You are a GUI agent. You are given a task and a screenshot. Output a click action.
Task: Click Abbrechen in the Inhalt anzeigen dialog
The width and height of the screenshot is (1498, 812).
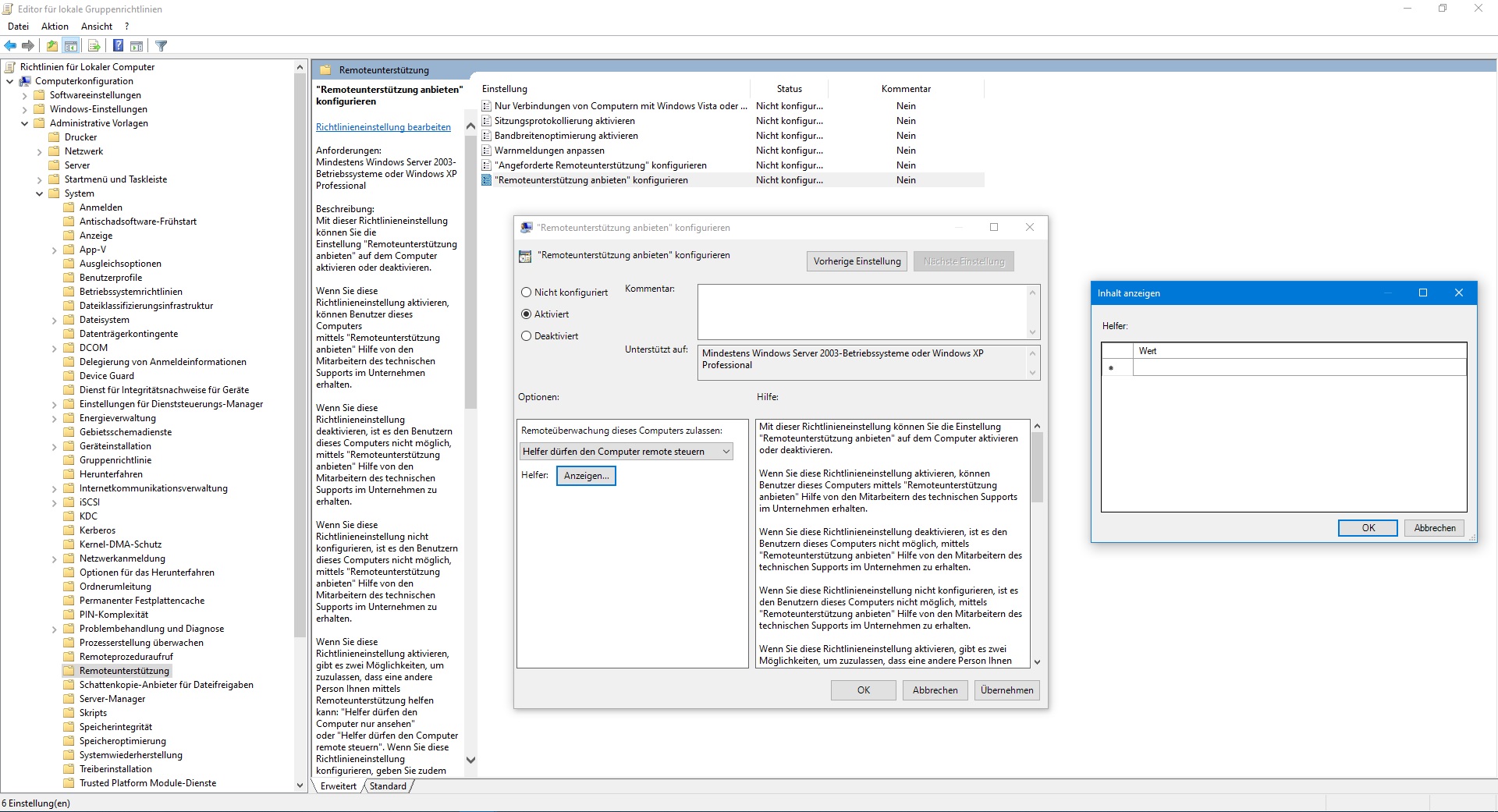pos(1435,528)
